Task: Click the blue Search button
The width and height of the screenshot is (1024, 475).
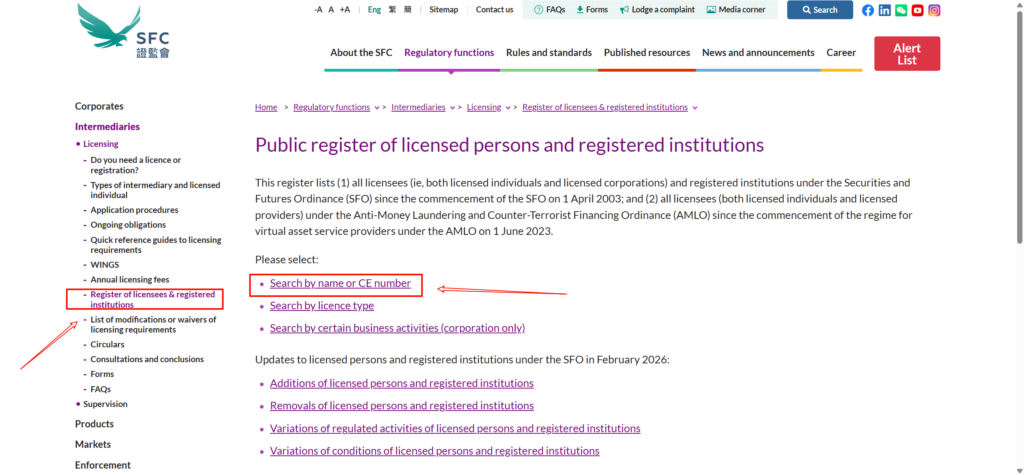Action: click(x=819, y=10)
